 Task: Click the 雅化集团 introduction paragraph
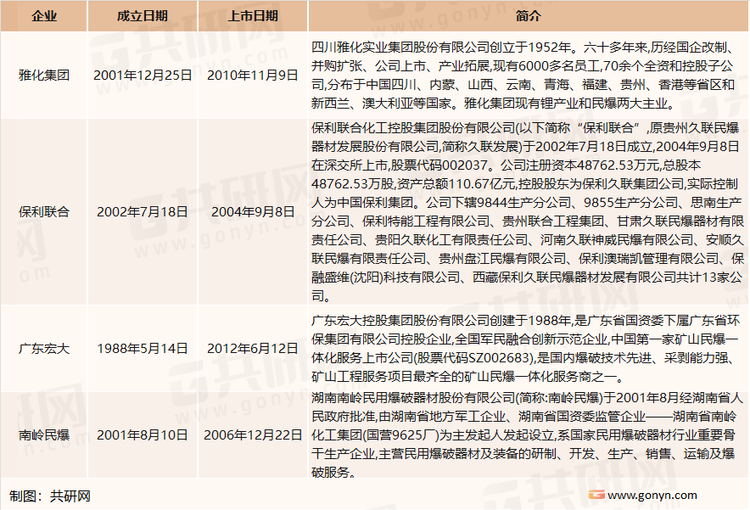(x=523, y=75)
